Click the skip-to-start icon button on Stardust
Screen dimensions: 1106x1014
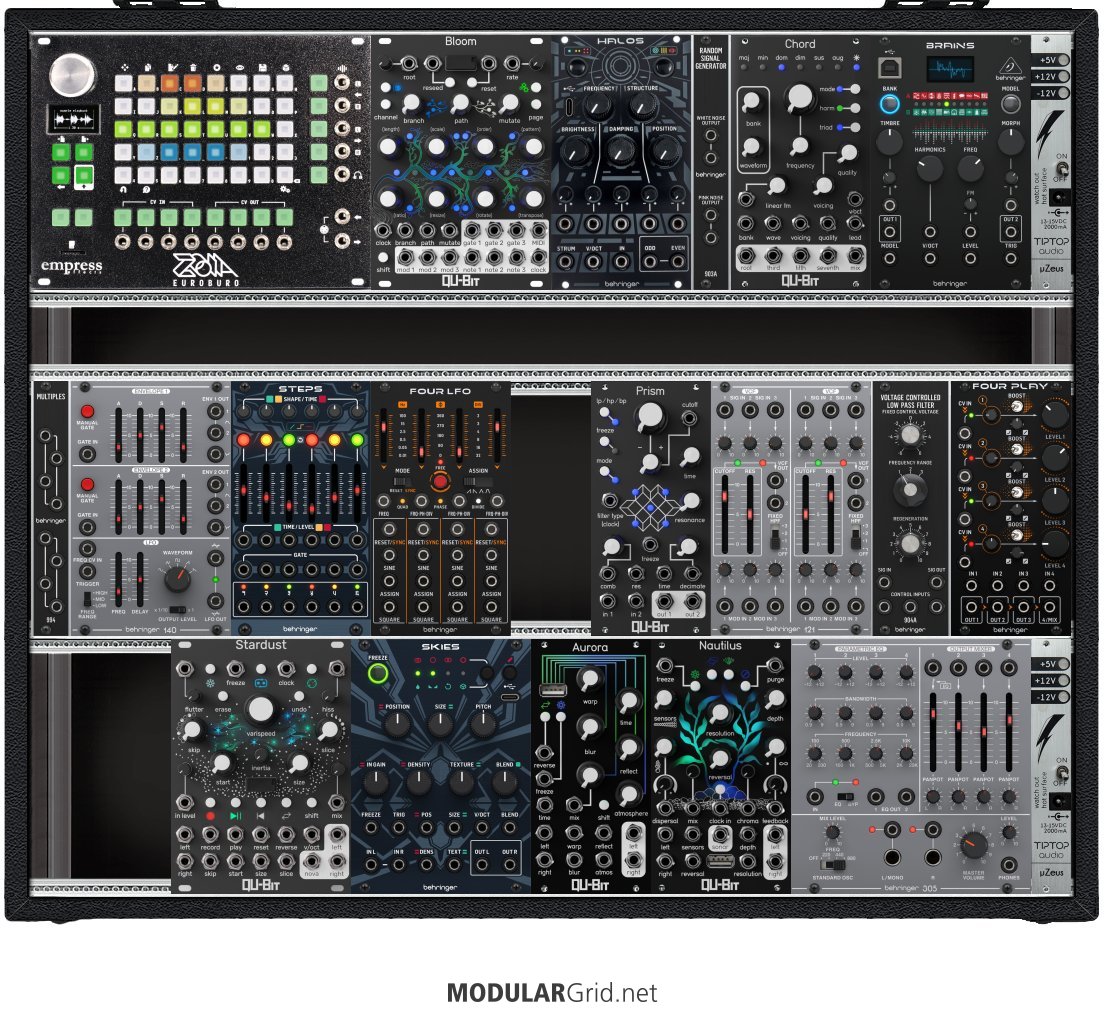[x=260, y=816]
